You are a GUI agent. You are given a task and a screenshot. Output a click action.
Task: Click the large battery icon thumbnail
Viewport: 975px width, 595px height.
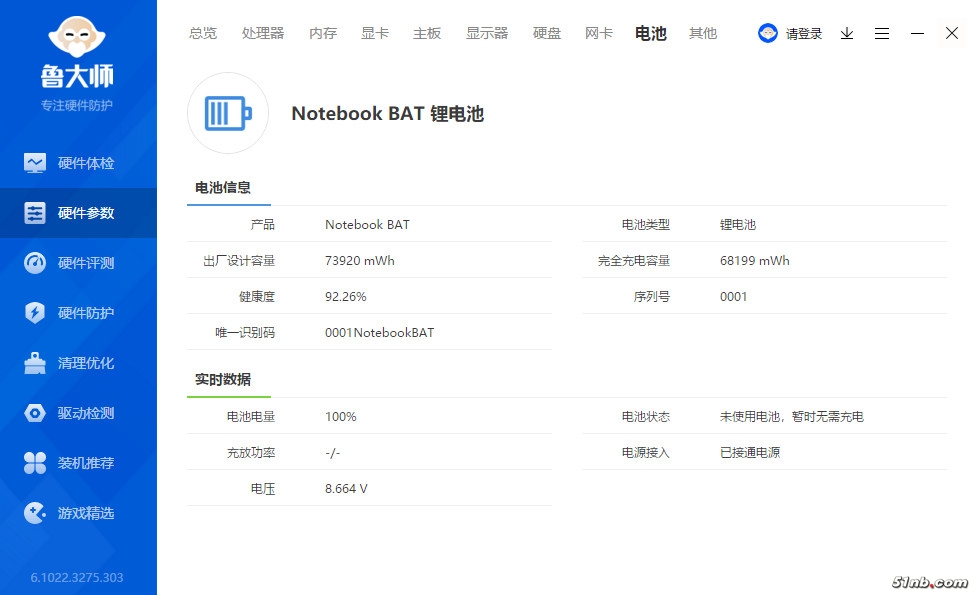tap(228, 113)
